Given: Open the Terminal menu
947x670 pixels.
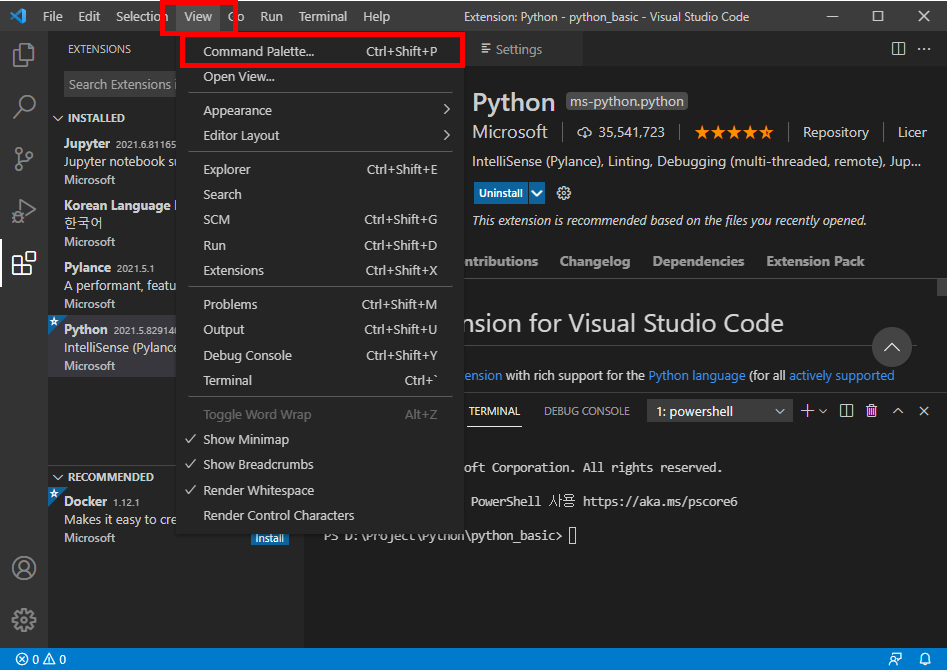Looking at the screenshot, I should click(323, 16).
